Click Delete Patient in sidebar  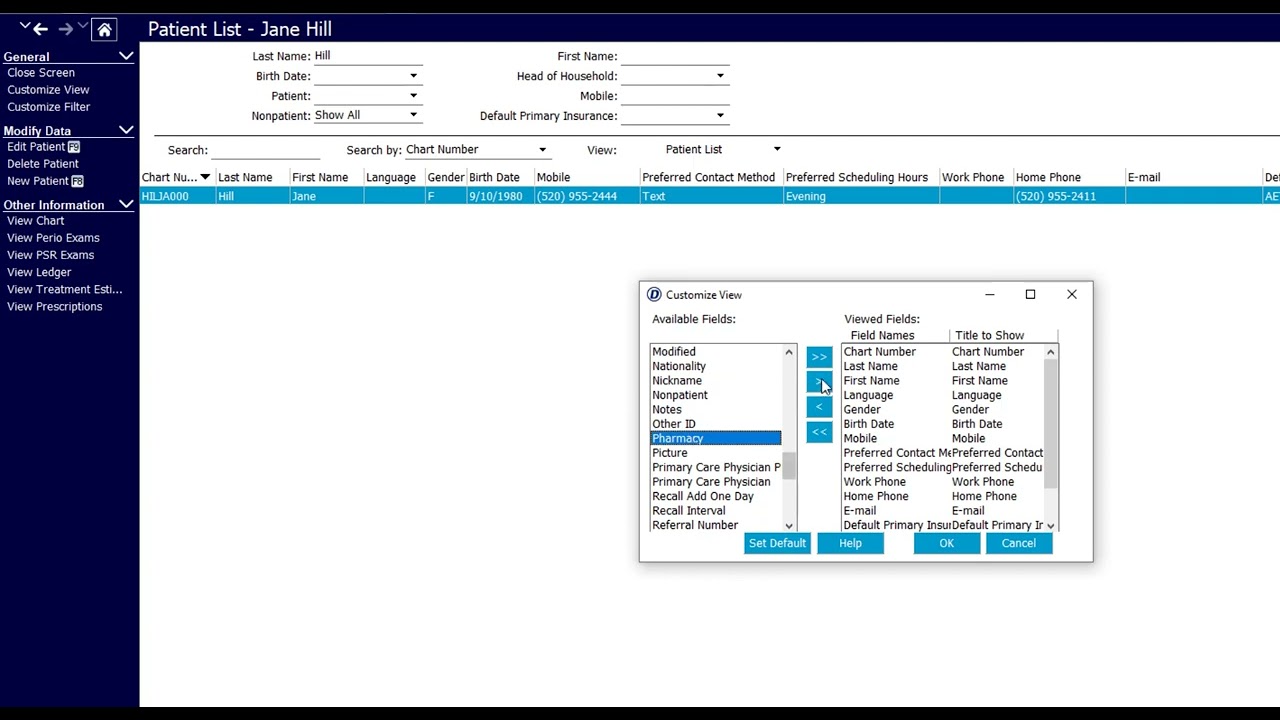(x=43, y=164)
